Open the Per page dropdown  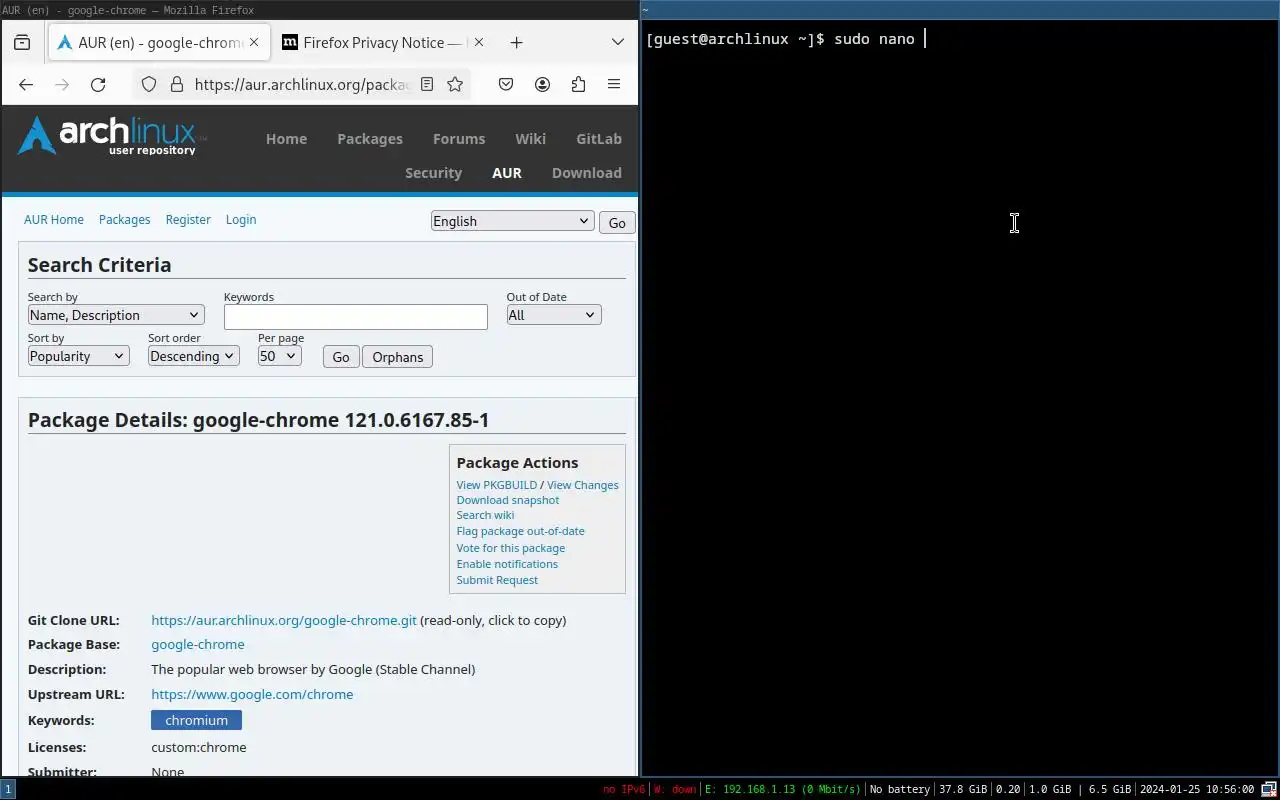[x=280, y=356]
